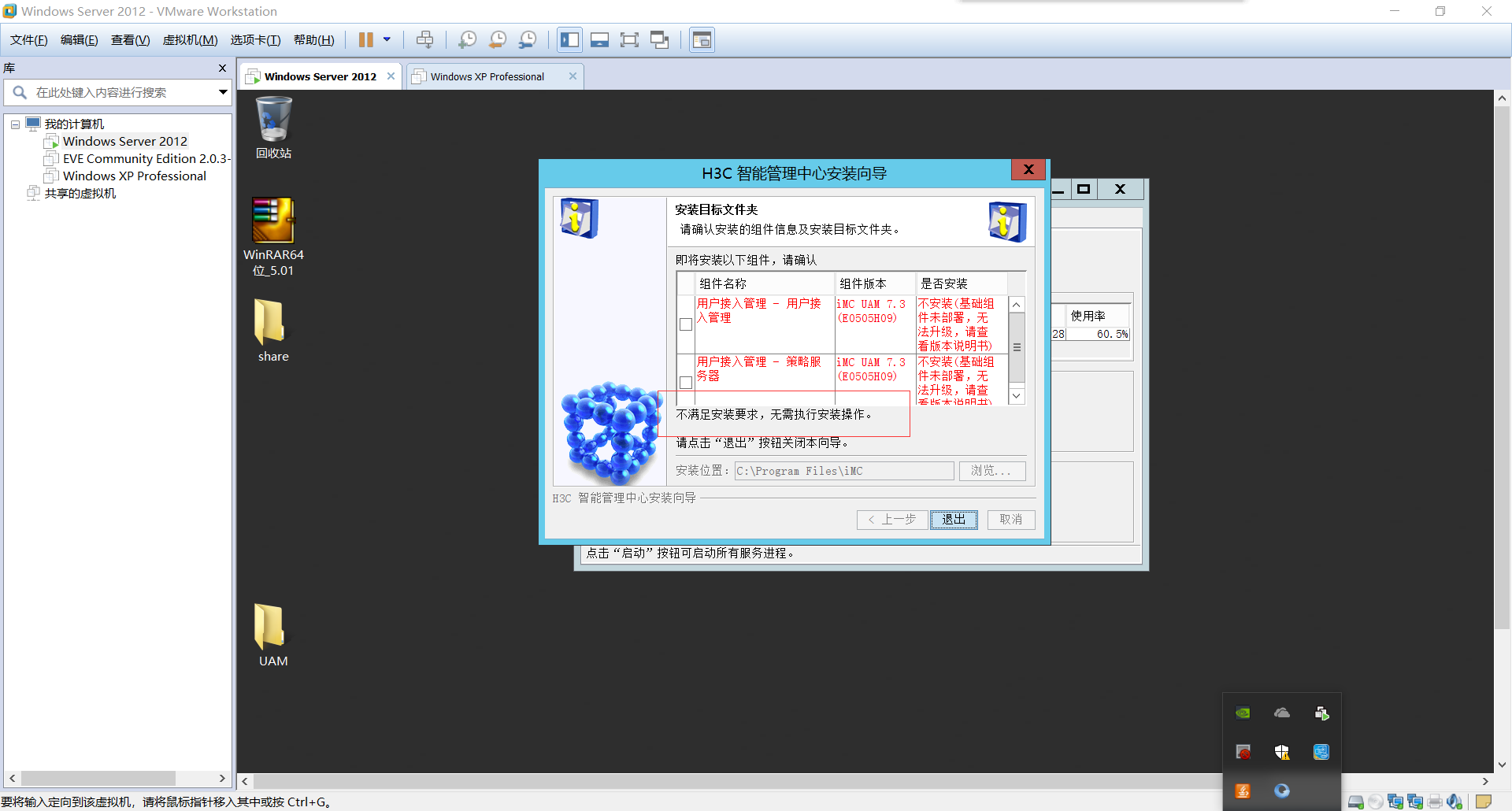Screen dimensions: 1512x811
Task: Enter full screen mode from the toolbar
Action: tap(630, 40)
